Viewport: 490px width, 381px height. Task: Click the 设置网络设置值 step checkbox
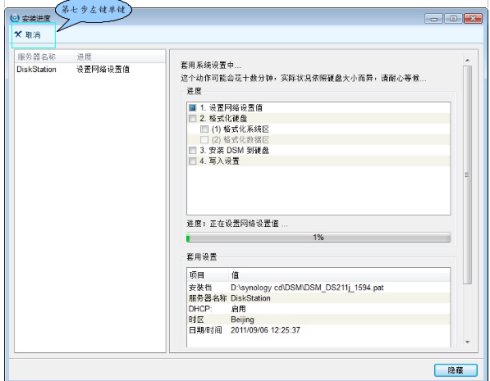[192, 108]
